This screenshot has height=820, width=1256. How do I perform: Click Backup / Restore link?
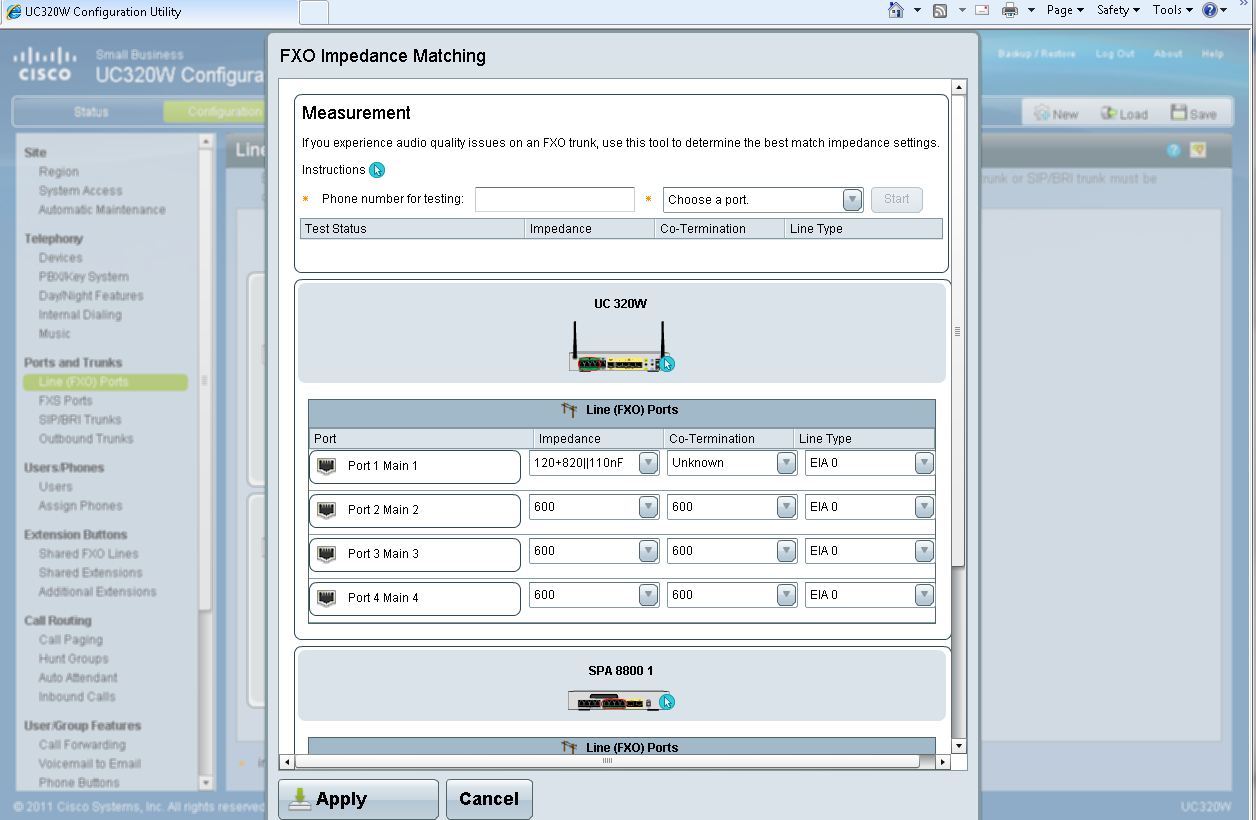click(x=1036, y=54)
